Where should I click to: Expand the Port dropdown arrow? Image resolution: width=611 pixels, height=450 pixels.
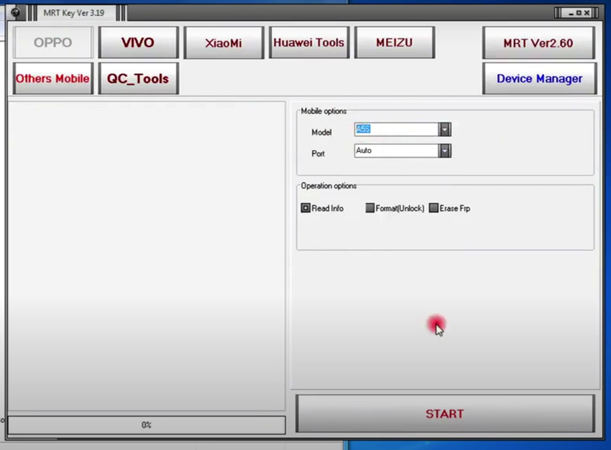[445, 151]
